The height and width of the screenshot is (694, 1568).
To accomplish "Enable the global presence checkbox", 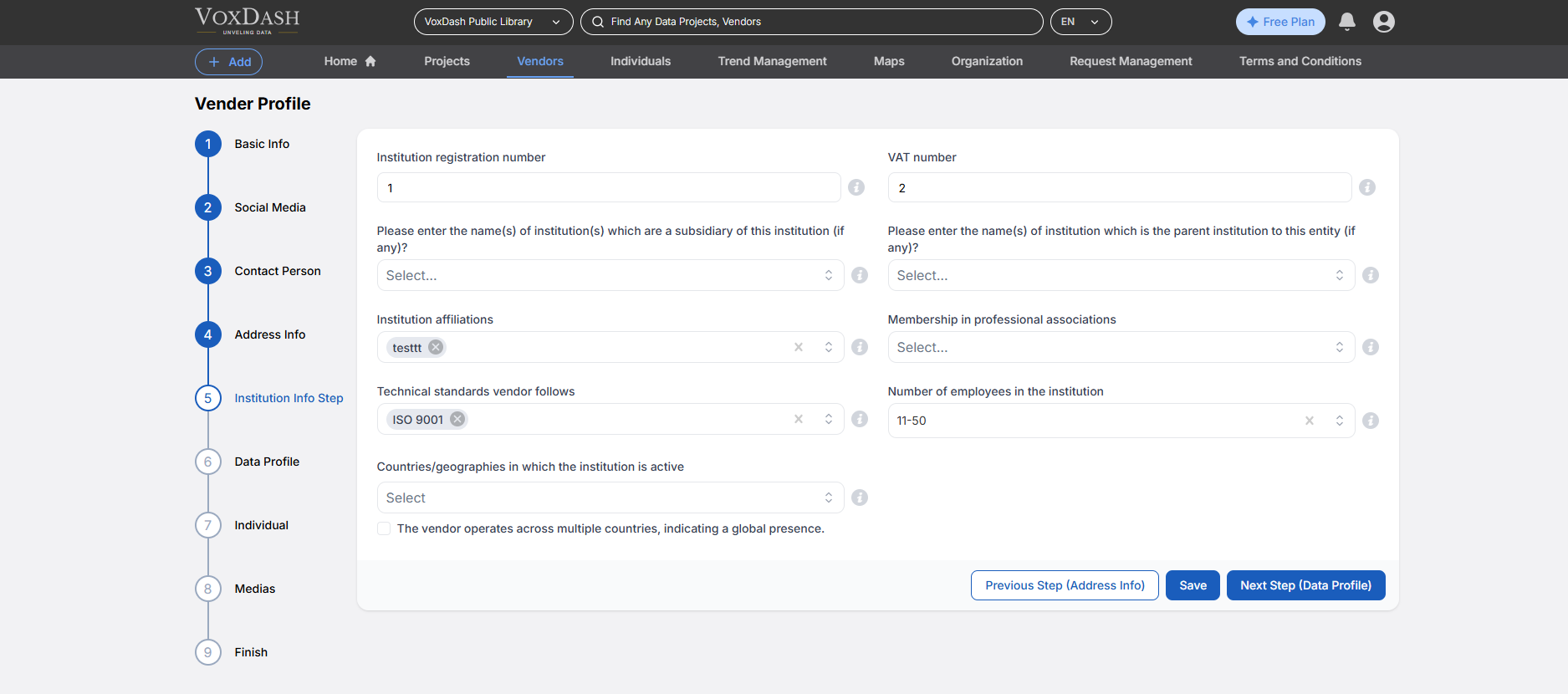I will pyautogui.click(x=384, y=528).
